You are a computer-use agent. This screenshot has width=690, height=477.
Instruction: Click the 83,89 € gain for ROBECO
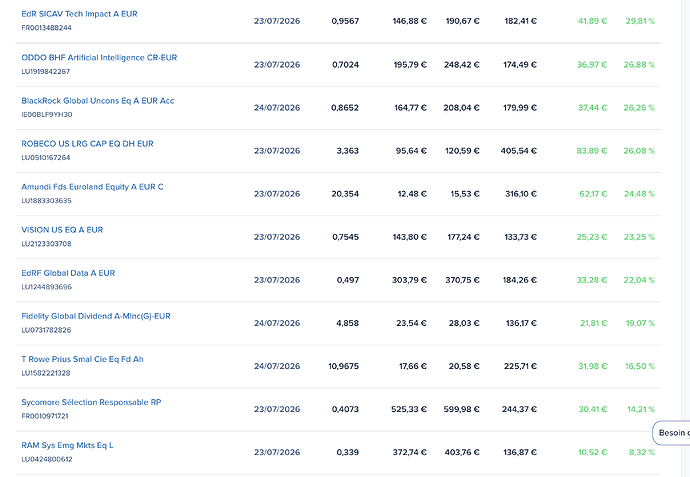(591, 151)
